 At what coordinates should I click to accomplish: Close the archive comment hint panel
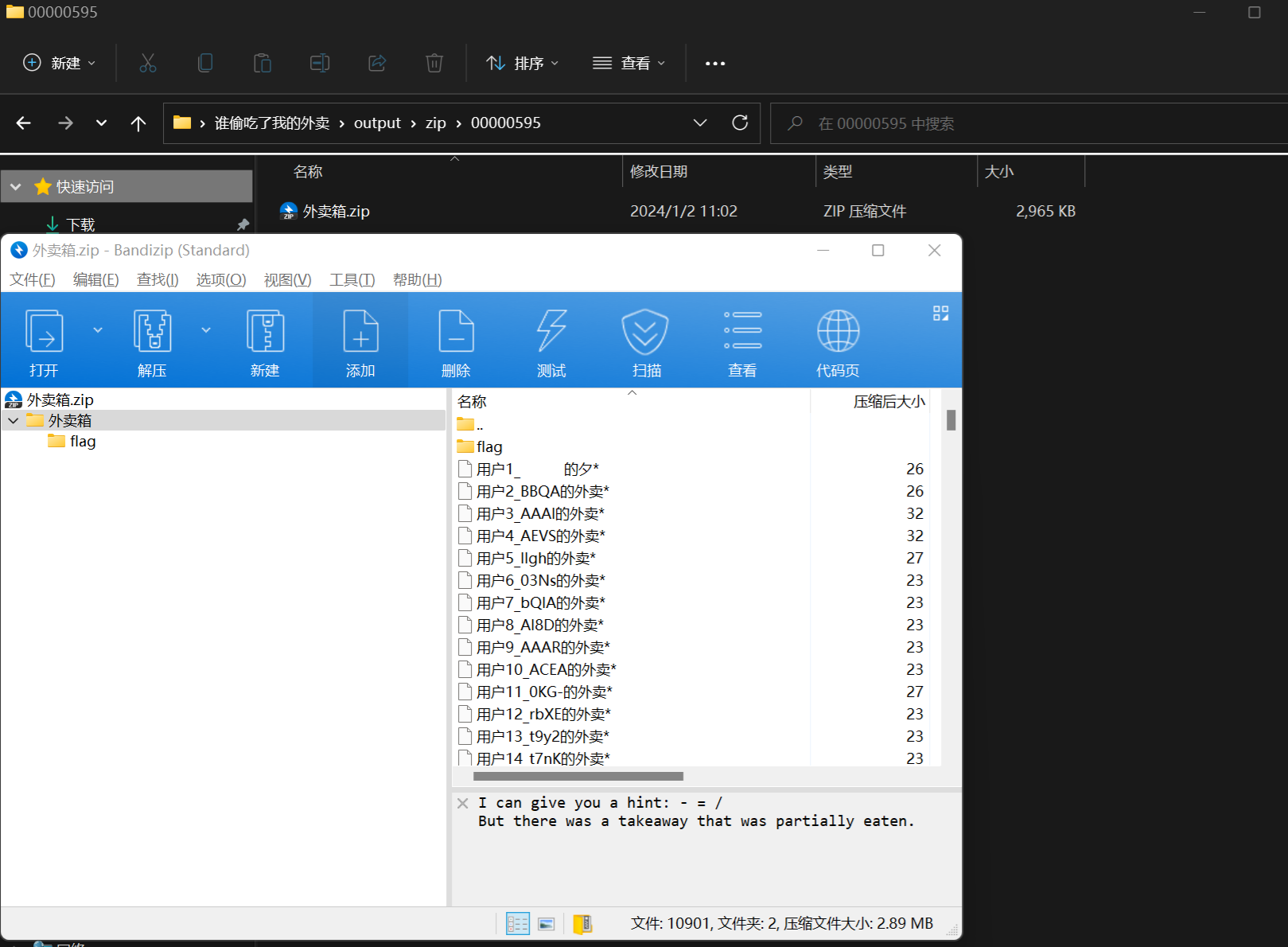pos(463,804)
